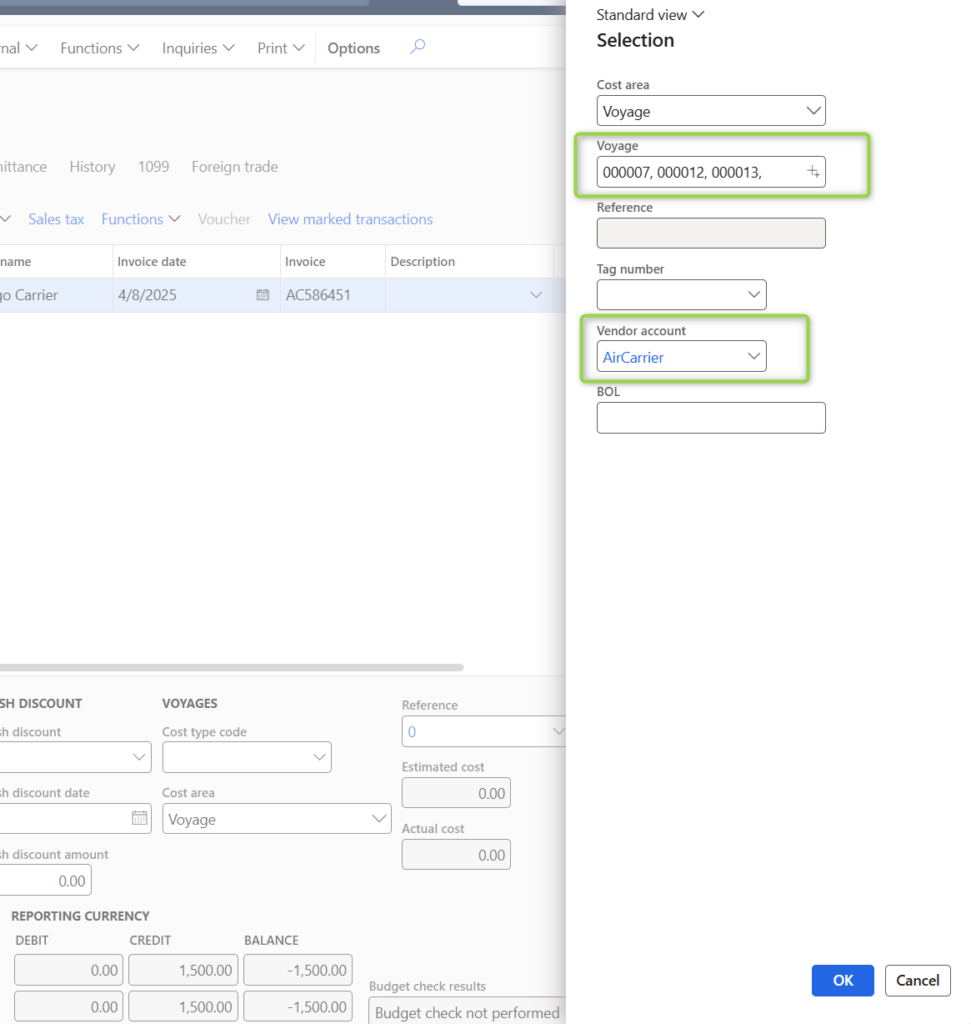Expand the Description dropdown on the invoice line
971x1024 pixels.
536,295
